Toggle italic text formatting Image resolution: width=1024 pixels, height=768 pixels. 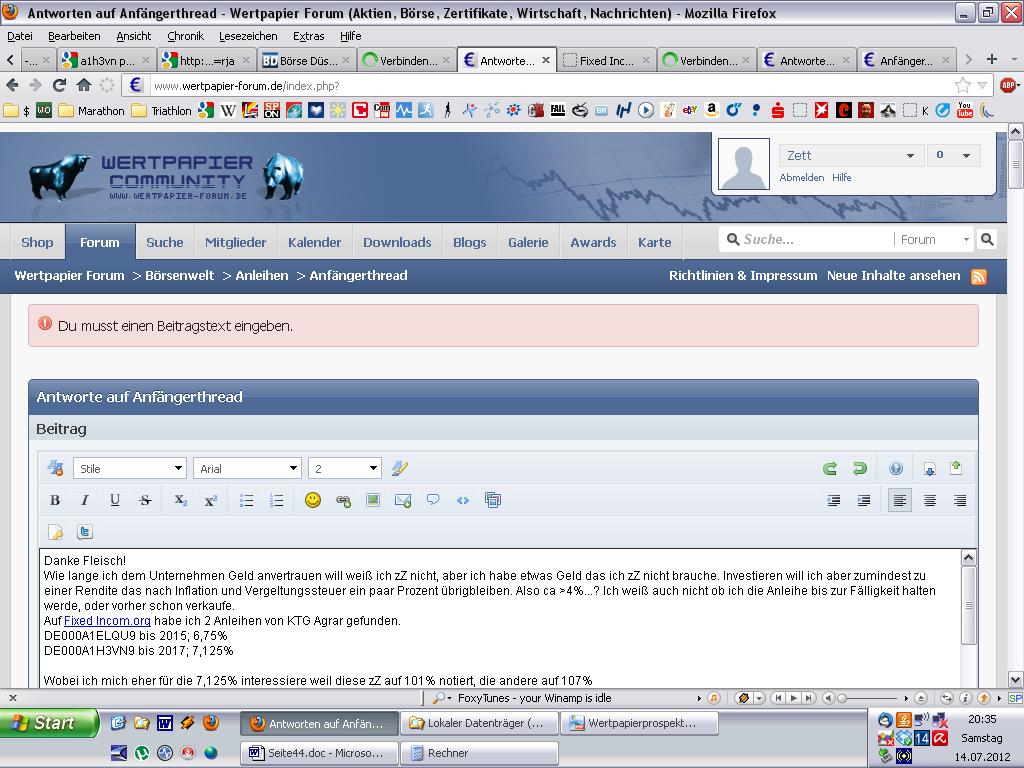(x=85, y=500)
